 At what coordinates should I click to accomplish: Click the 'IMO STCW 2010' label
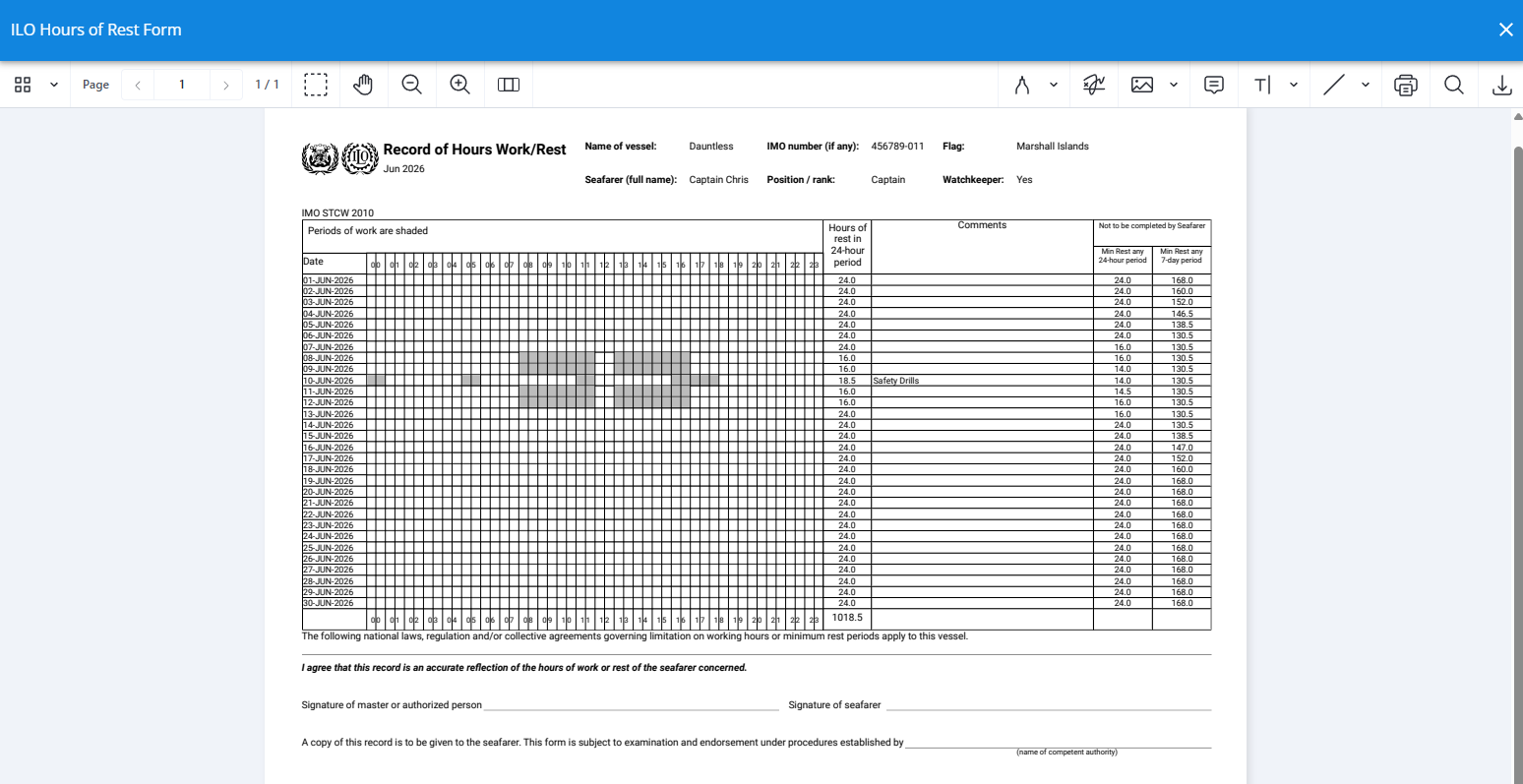(x=337, y=212)
